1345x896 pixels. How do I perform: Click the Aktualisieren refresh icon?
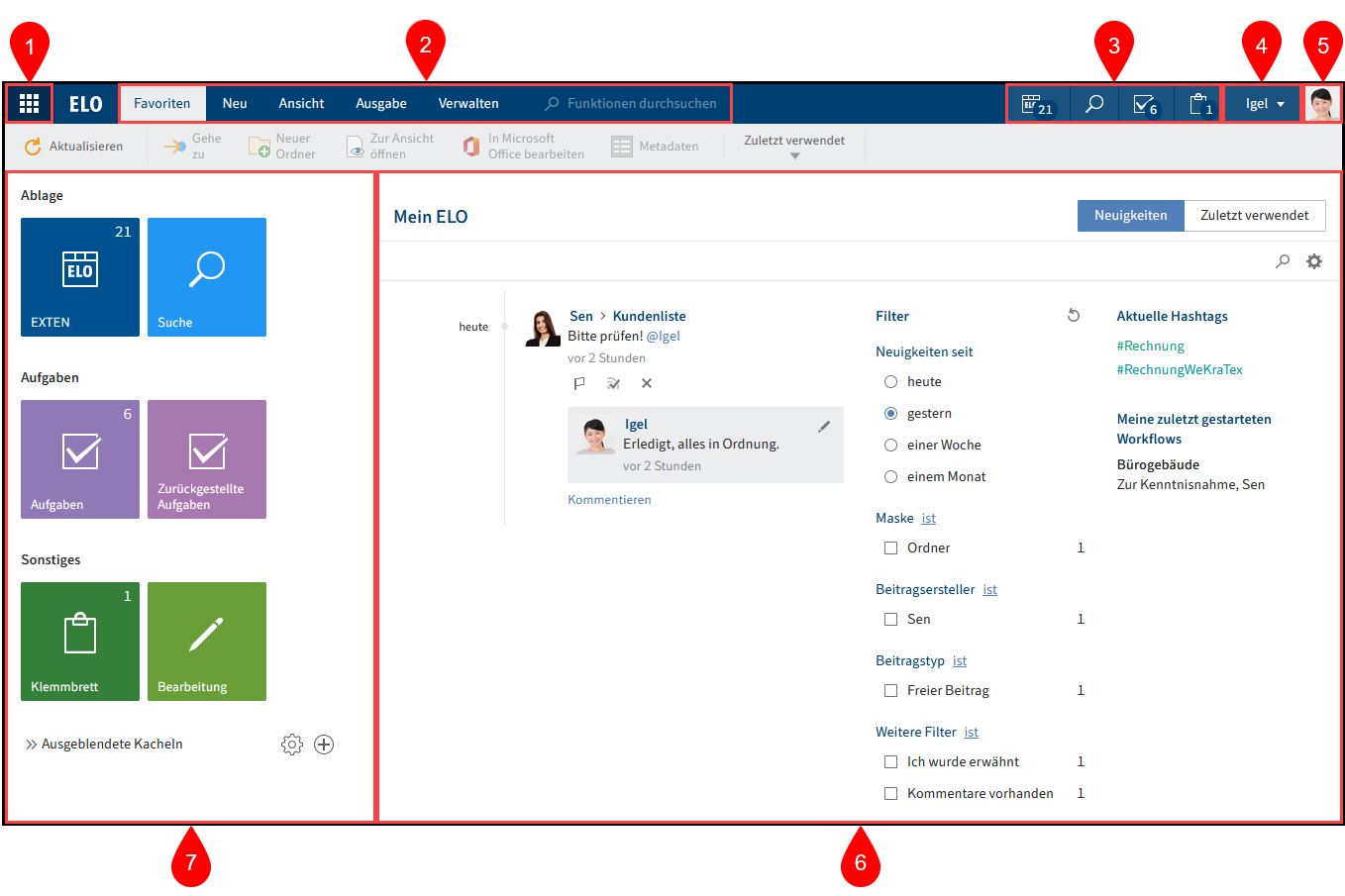coord(34,147)
